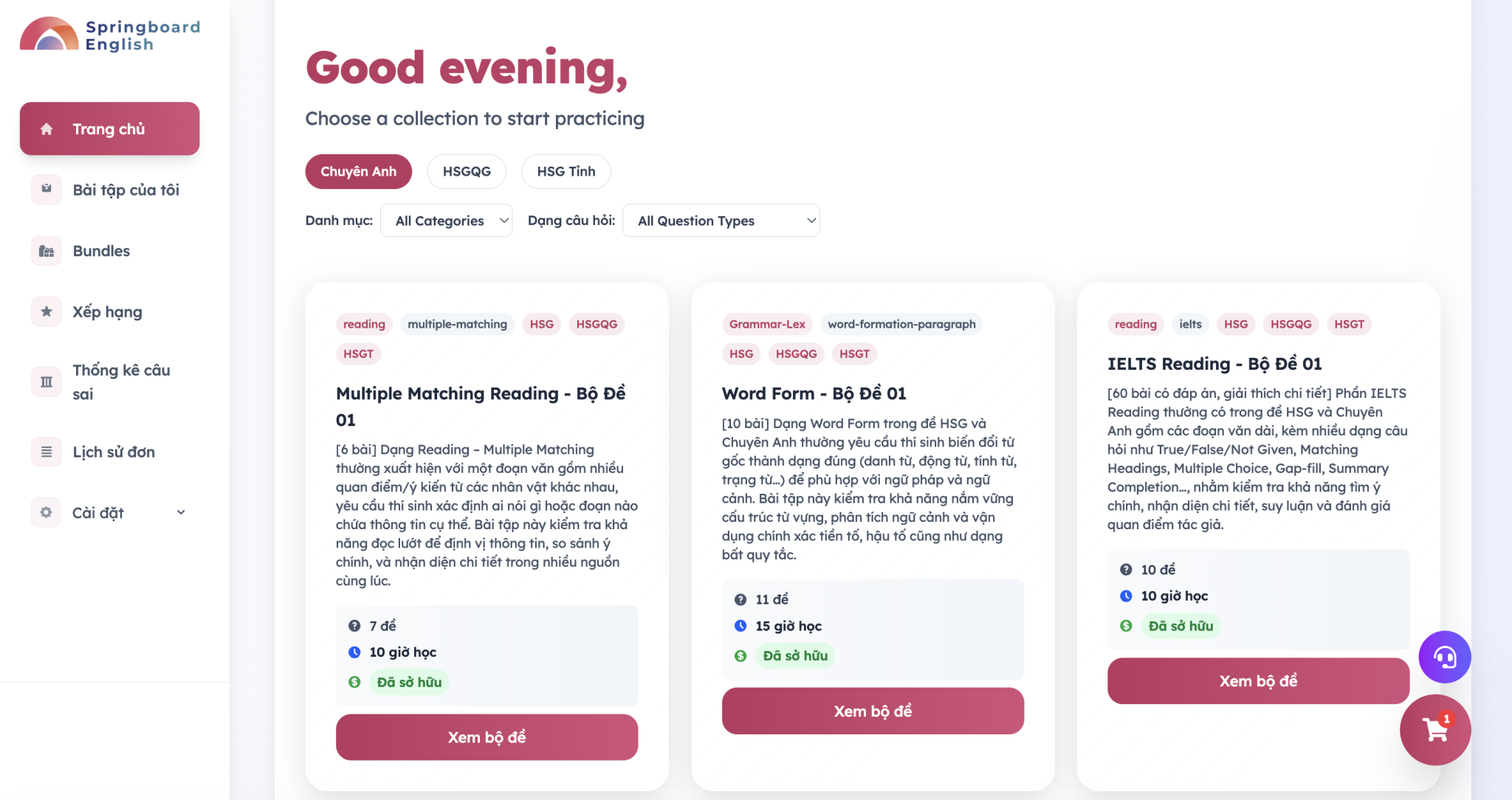Open the support headset chat button
Image resolution: width=1512 pixels, height=800 pixels.
1445,657
